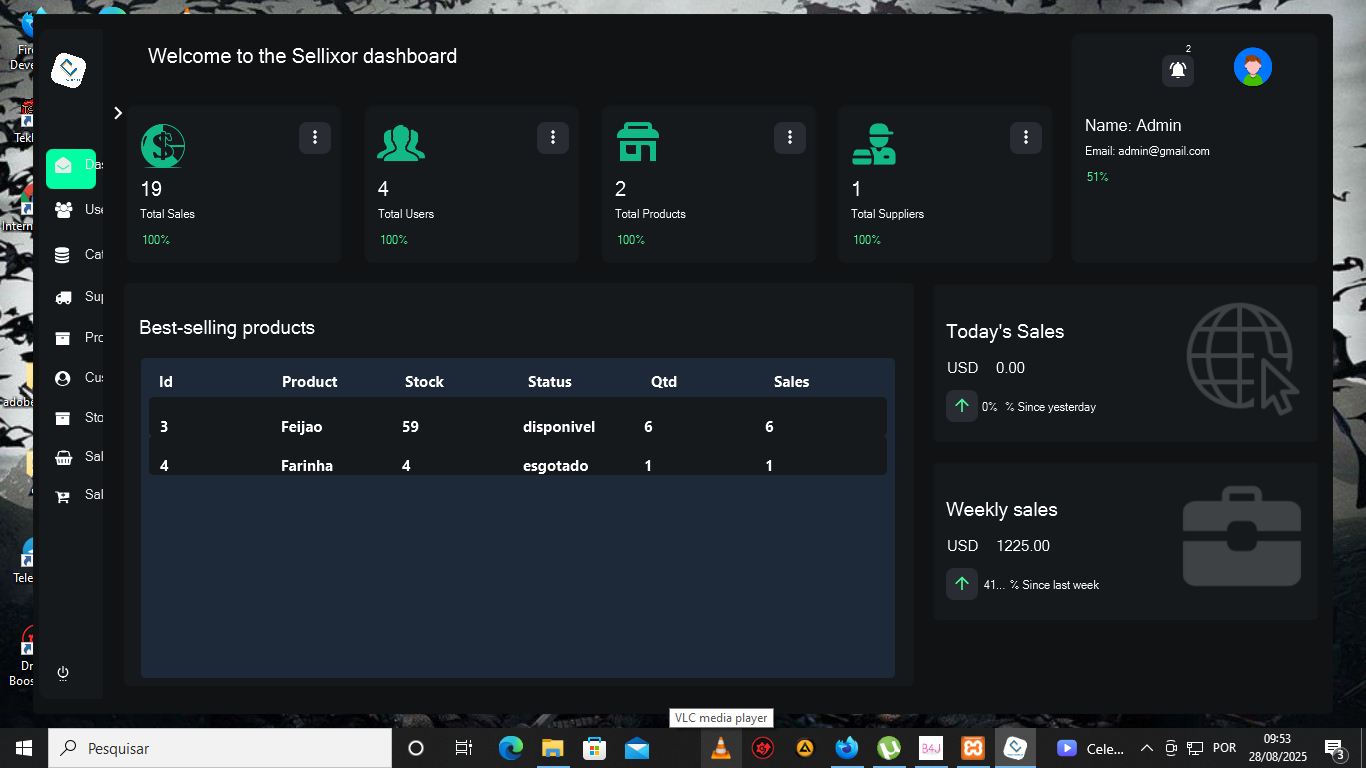Image resolution: width=1366 pixels, height=768 pixels.
Task: Click the Total Sales dollar globe icon
Action: (163, 145)
